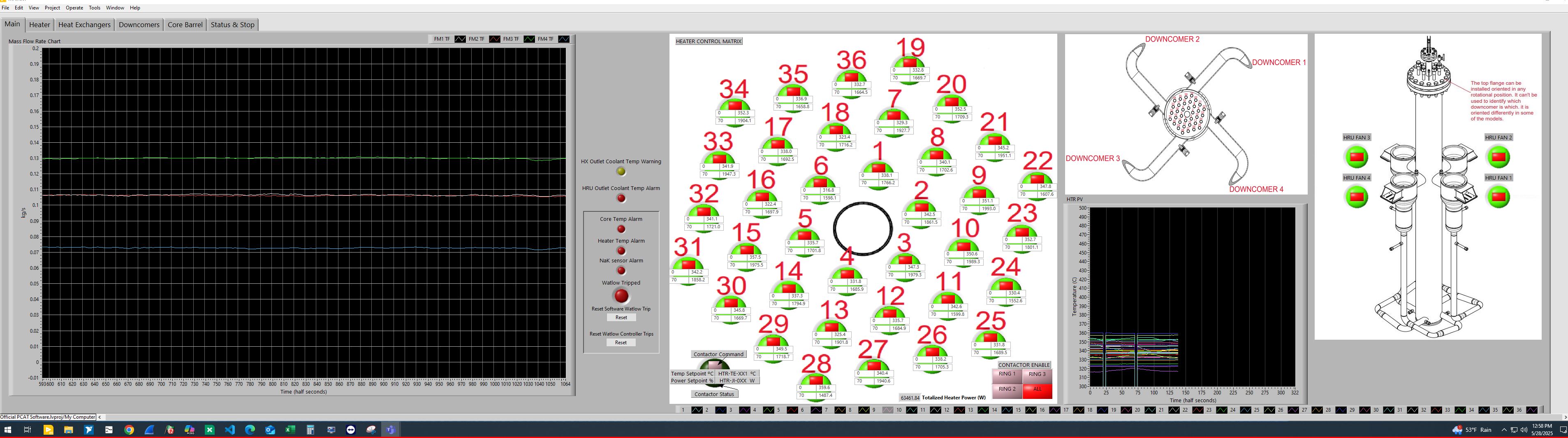Toggle heater 1 button in control matrix
The image size is (1568, 438).
[878, 168]
